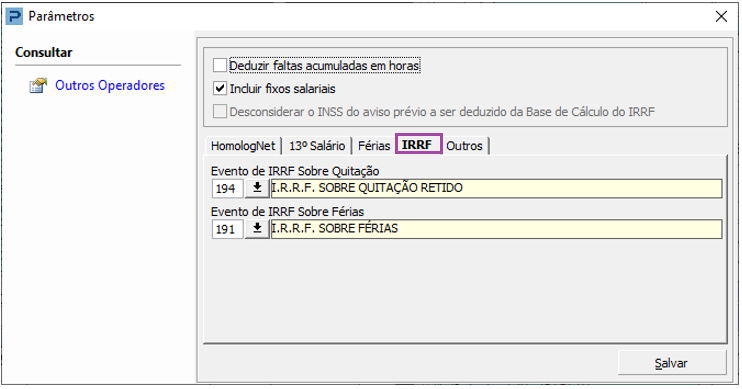Enable Deduzir faltas acumuladas em horas
Viewport: 742px width, 389px height.
[220, 65]
